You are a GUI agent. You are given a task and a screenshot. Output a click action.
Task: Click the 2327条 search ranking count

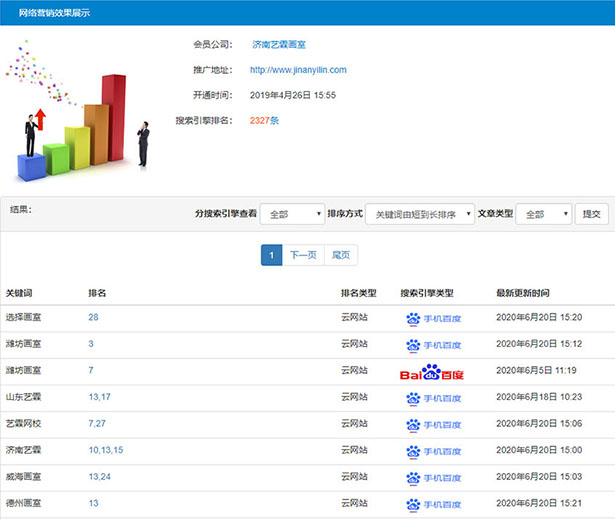tap(264, 121)
